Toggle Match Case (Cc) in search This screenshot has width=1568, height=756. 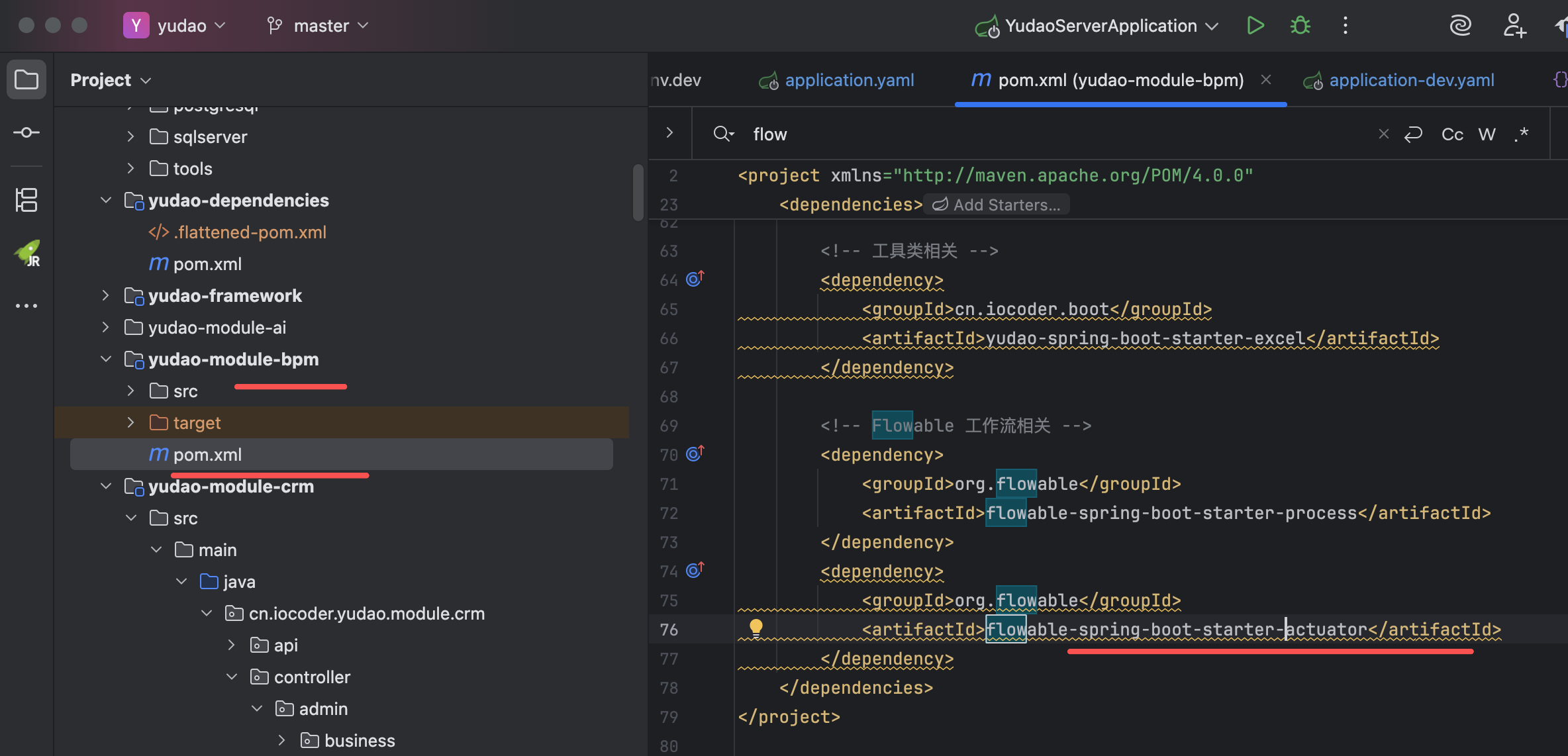[1452, 134]
